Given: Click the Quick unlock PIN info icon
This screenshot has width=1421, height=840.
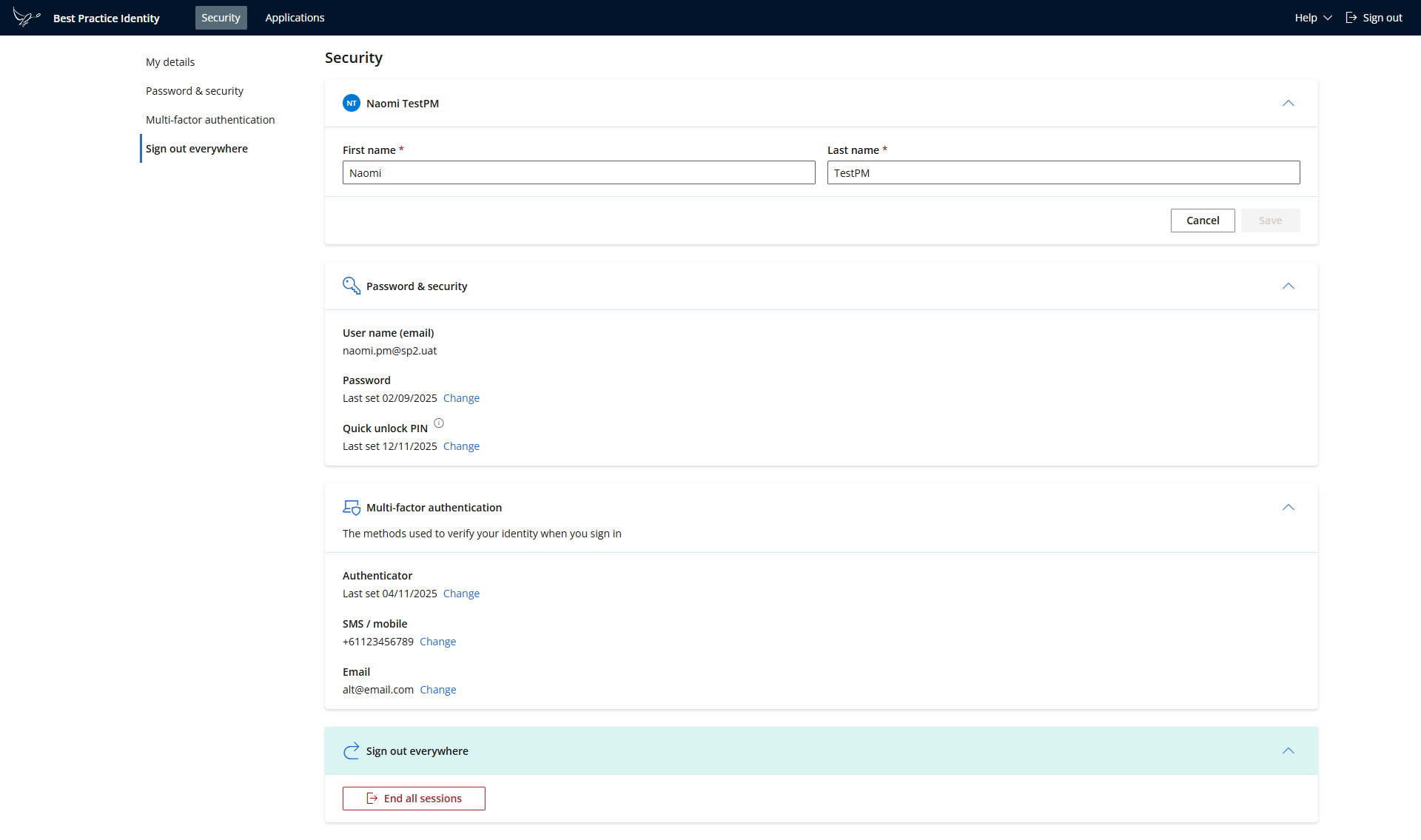Looking at the screenshot, I should [439, 423].
